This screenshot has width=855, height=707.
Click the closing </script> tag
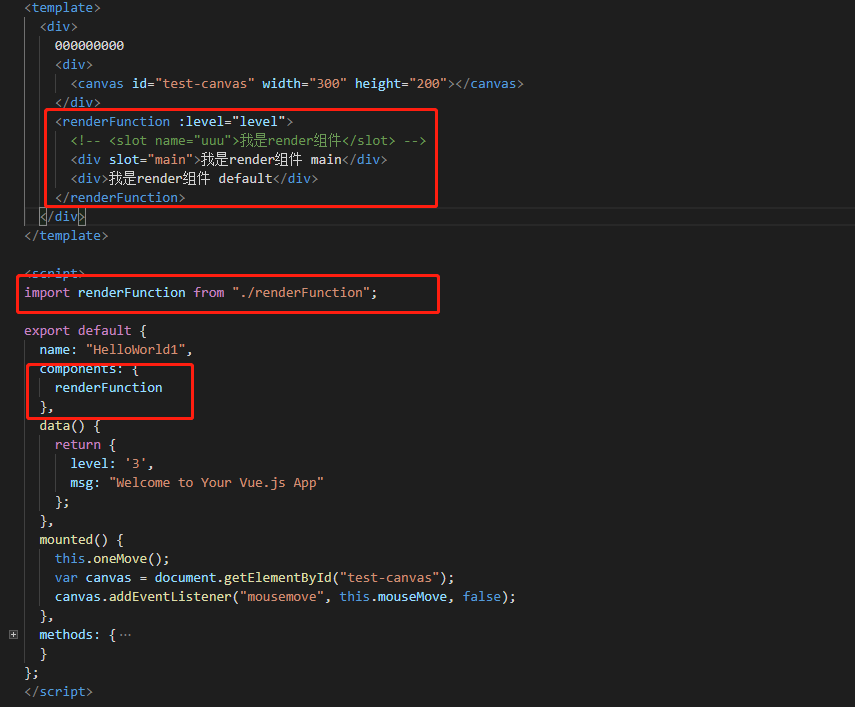coord(59,692)
